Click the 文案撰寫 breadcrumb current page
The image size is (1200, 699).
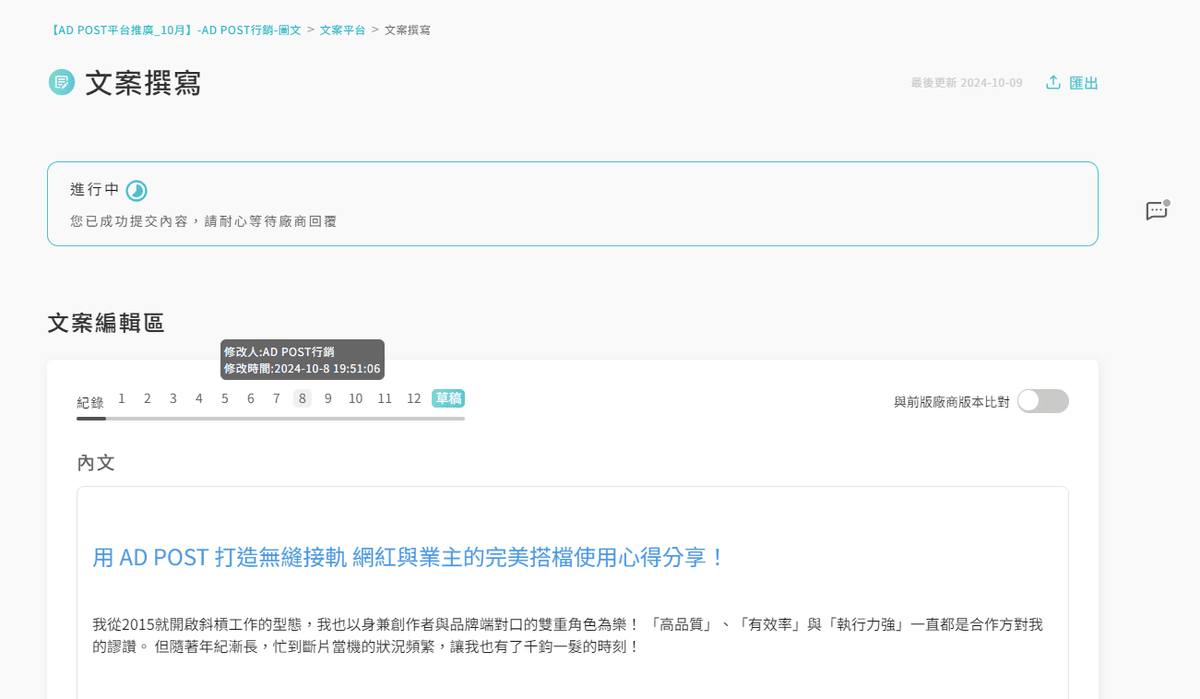pos(408,30)
